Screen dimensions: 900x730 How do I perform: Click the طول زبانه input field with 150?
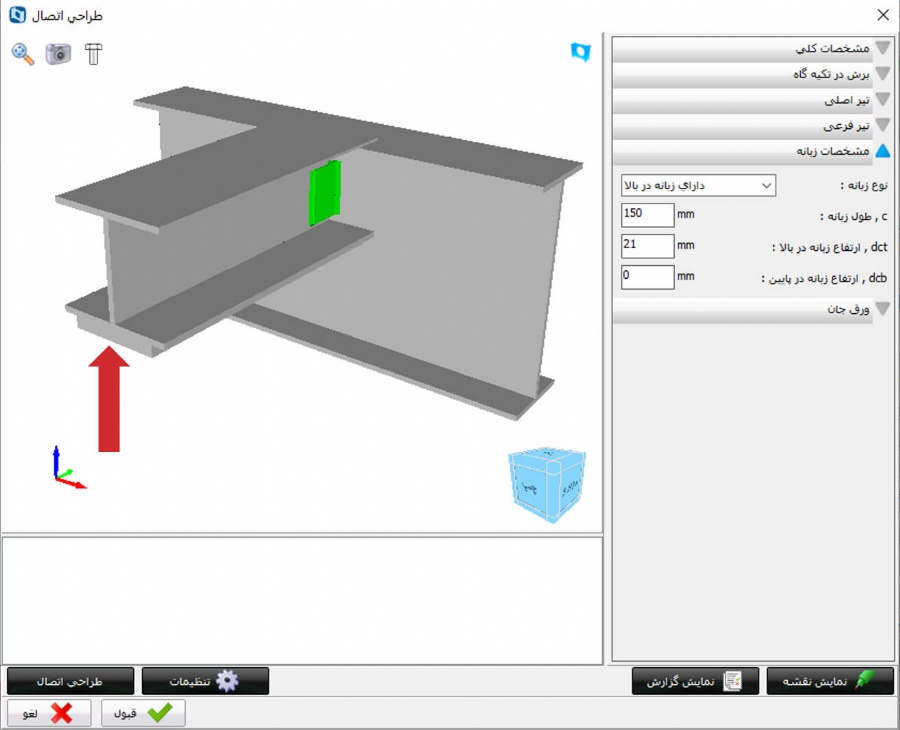(x=647, y=214)
